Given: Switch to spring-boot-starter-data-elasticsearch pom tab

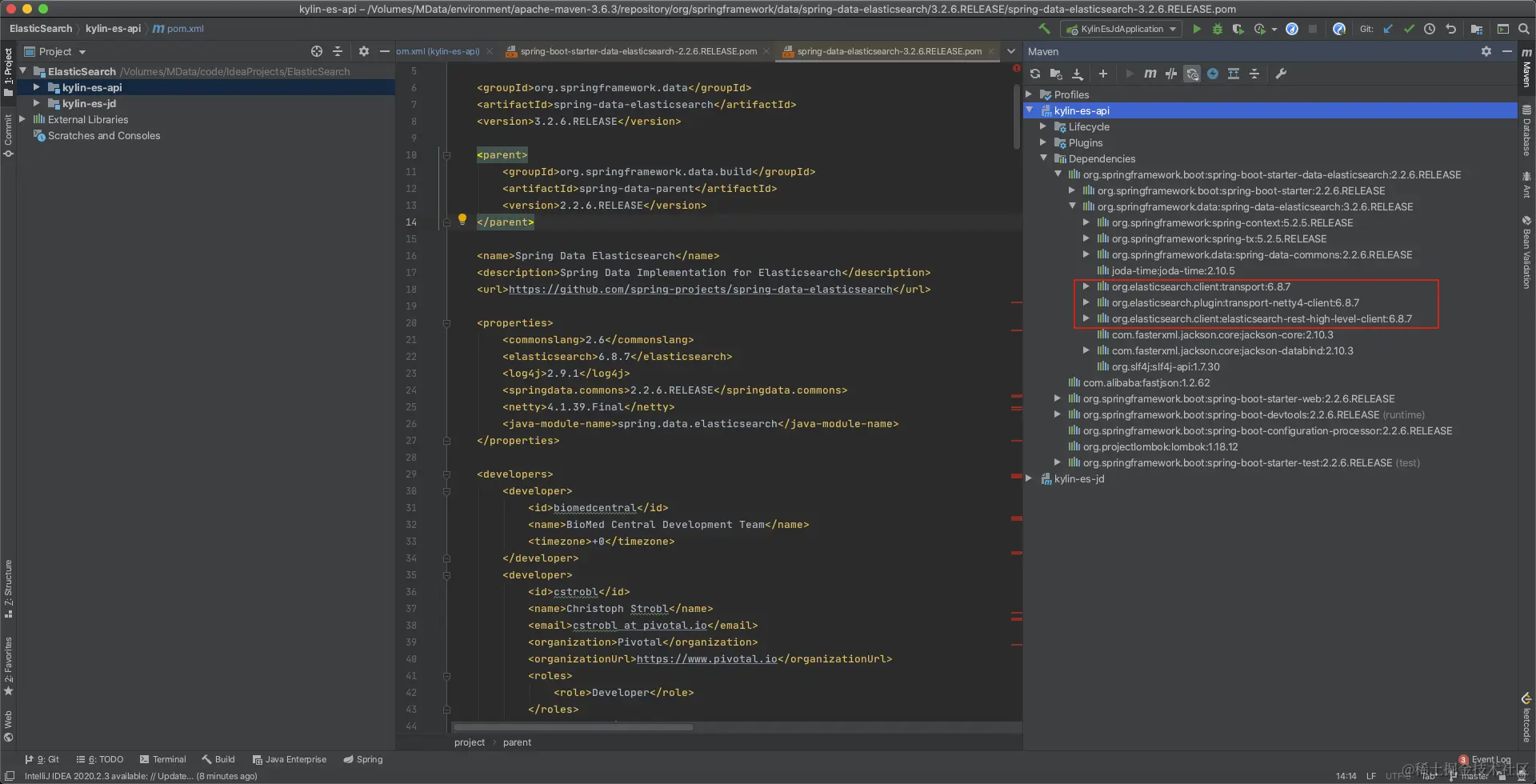Looking at the screenshot, I should pyautogui.click(x=638, y=51).
